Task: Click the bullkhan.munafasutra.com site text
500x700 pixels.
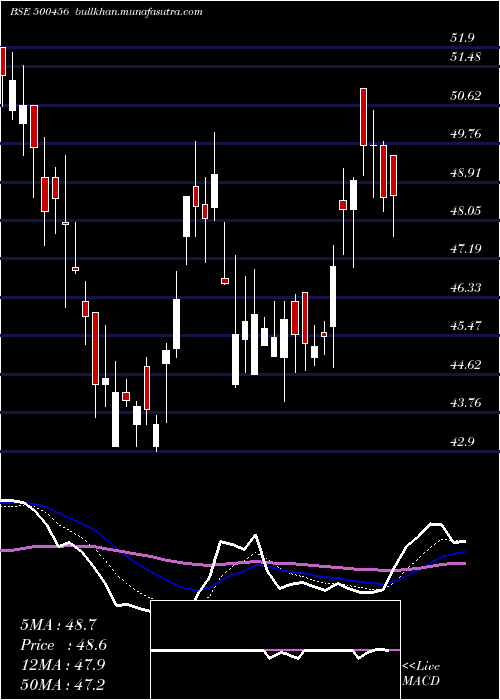Action: [x=140, y=12]
